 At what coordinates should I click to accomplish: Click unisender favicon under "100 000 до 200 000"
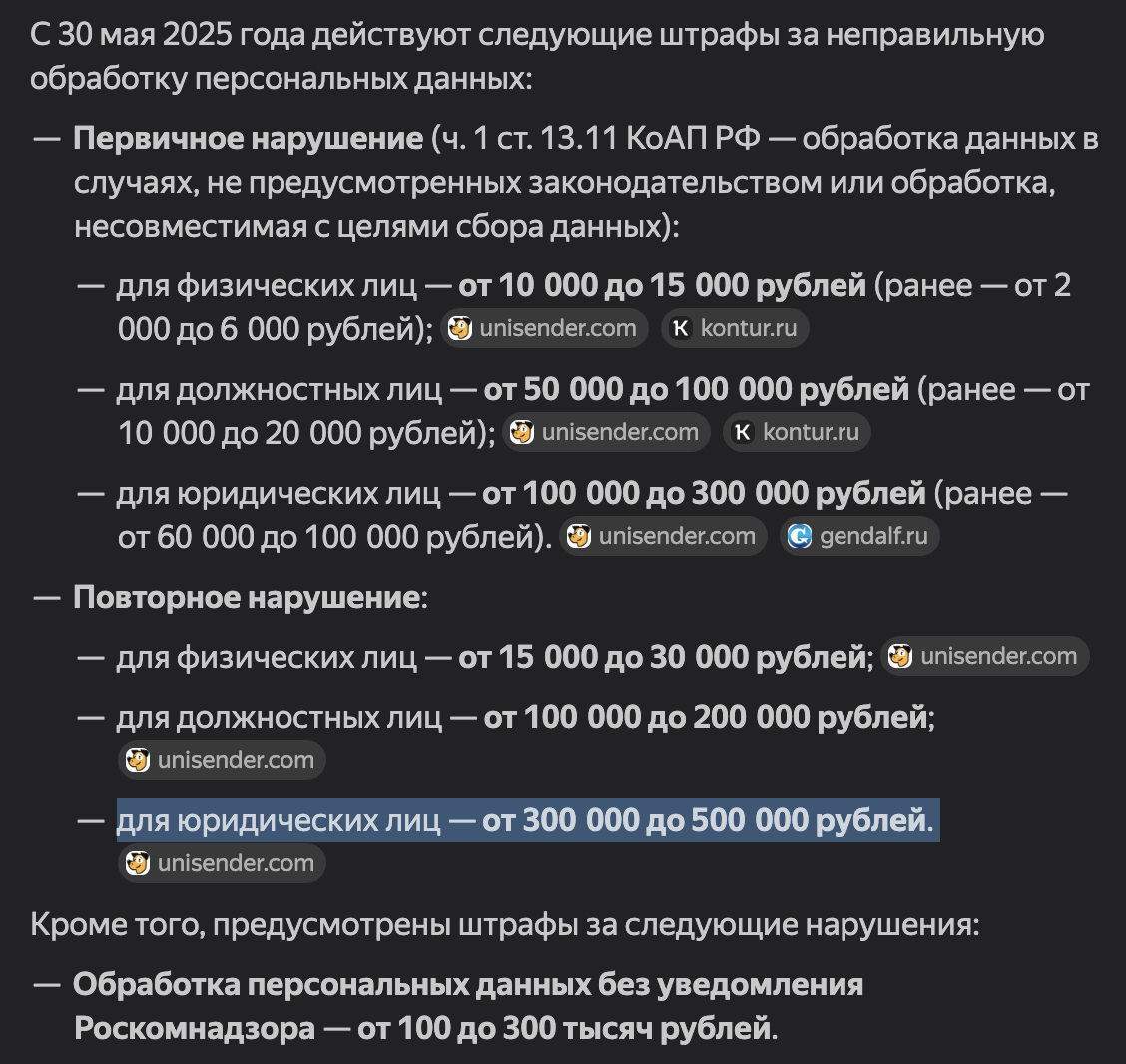[138, 760]
